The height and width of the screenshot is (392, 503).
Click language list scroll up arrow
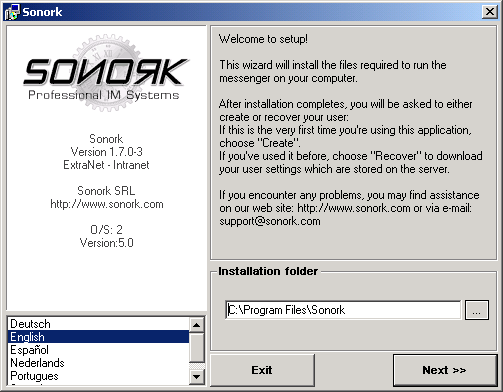tap(197, 324)
